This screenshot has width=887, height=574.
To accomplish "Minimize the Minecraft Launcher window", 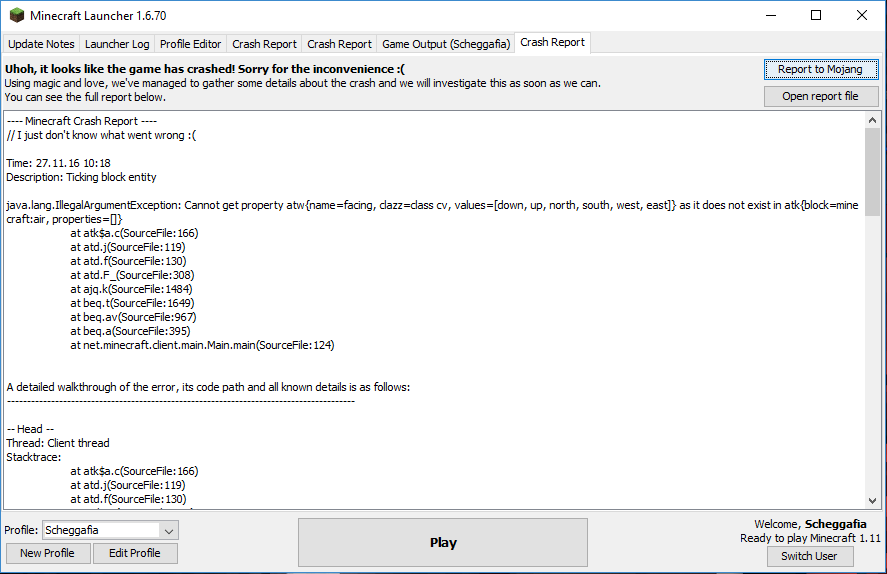I will point(771,15).
